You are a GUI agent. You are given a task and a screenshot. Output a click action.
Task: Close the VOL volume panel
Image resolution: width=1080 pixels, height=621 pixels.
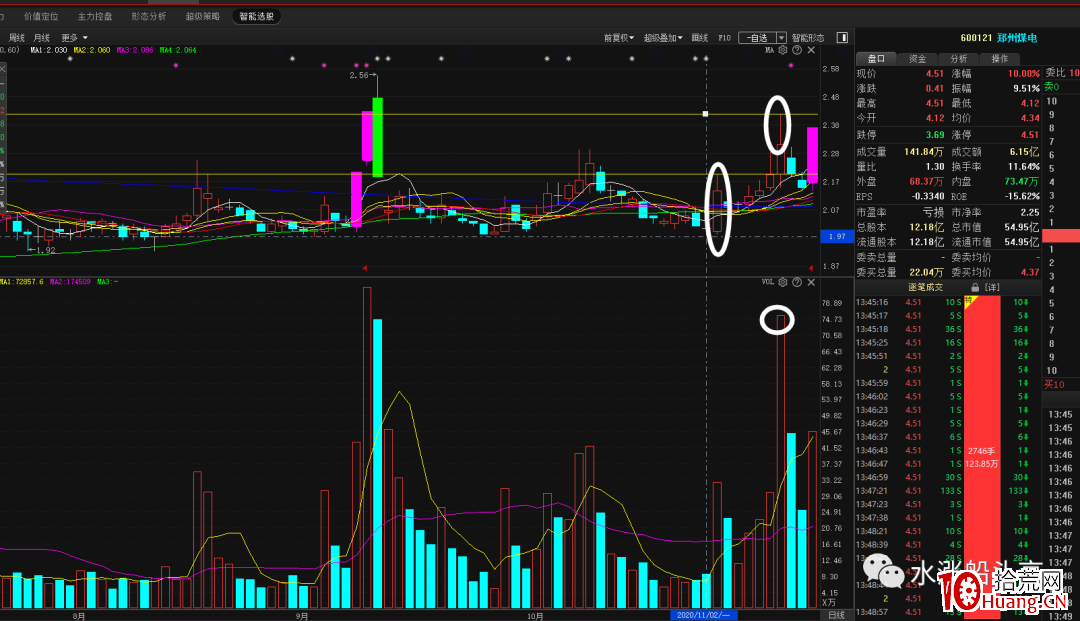(x=811, y=283)
